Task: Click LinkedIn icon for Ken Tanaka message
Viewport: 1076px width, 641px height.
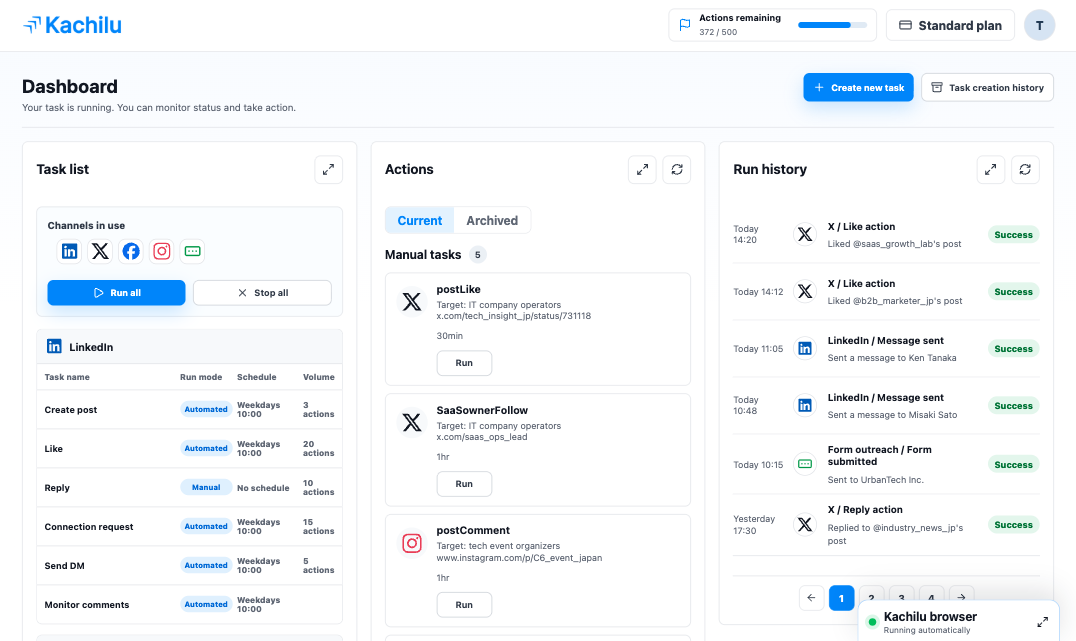Action: click(x=805, y=349)
